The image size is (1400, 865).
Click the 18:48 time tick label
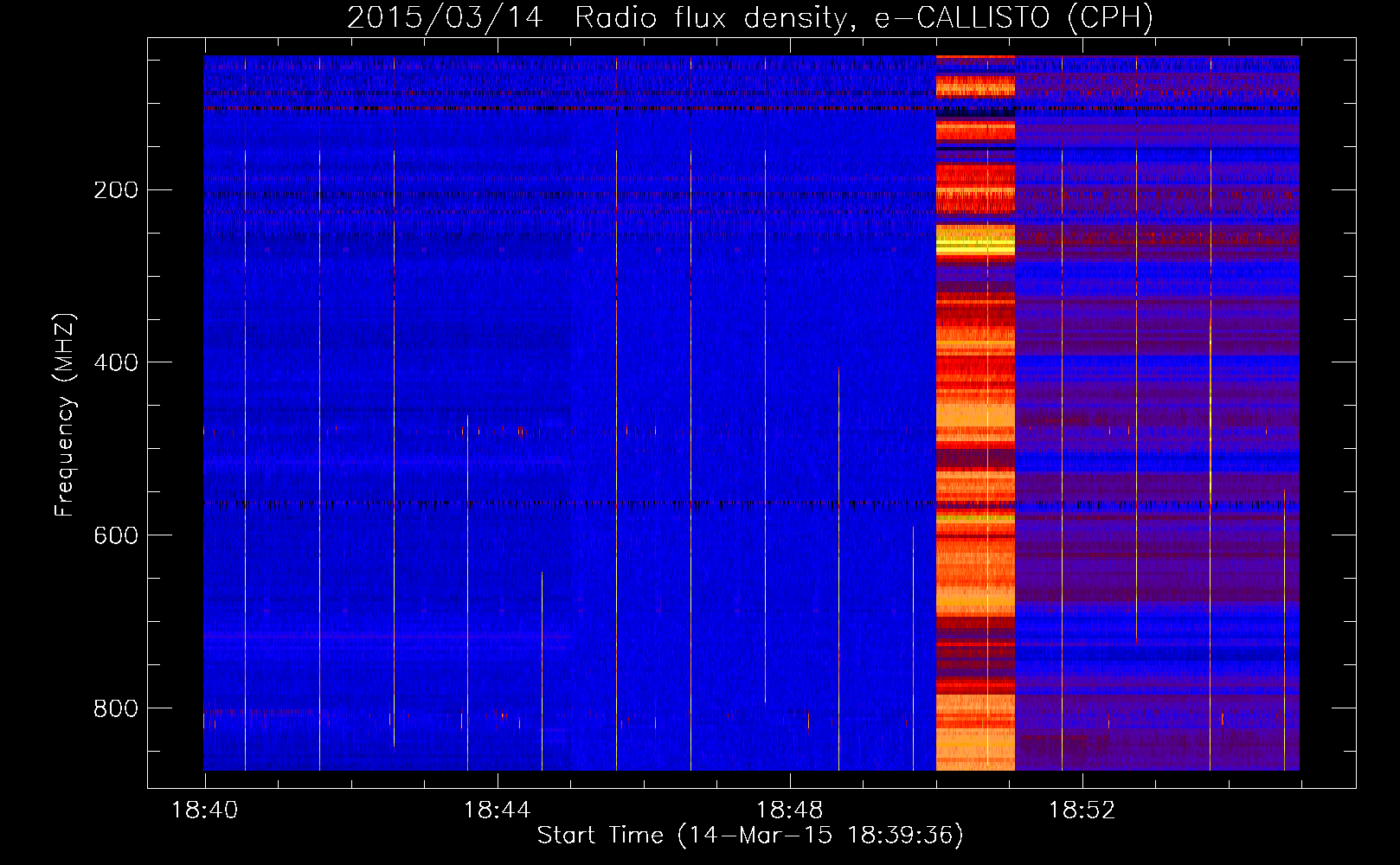coord(790,811)
